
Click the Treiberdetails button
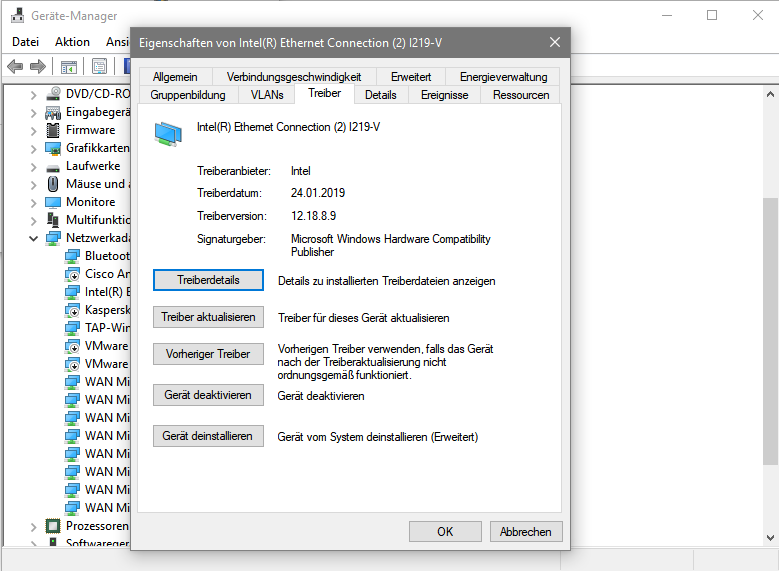coord(208,280)
